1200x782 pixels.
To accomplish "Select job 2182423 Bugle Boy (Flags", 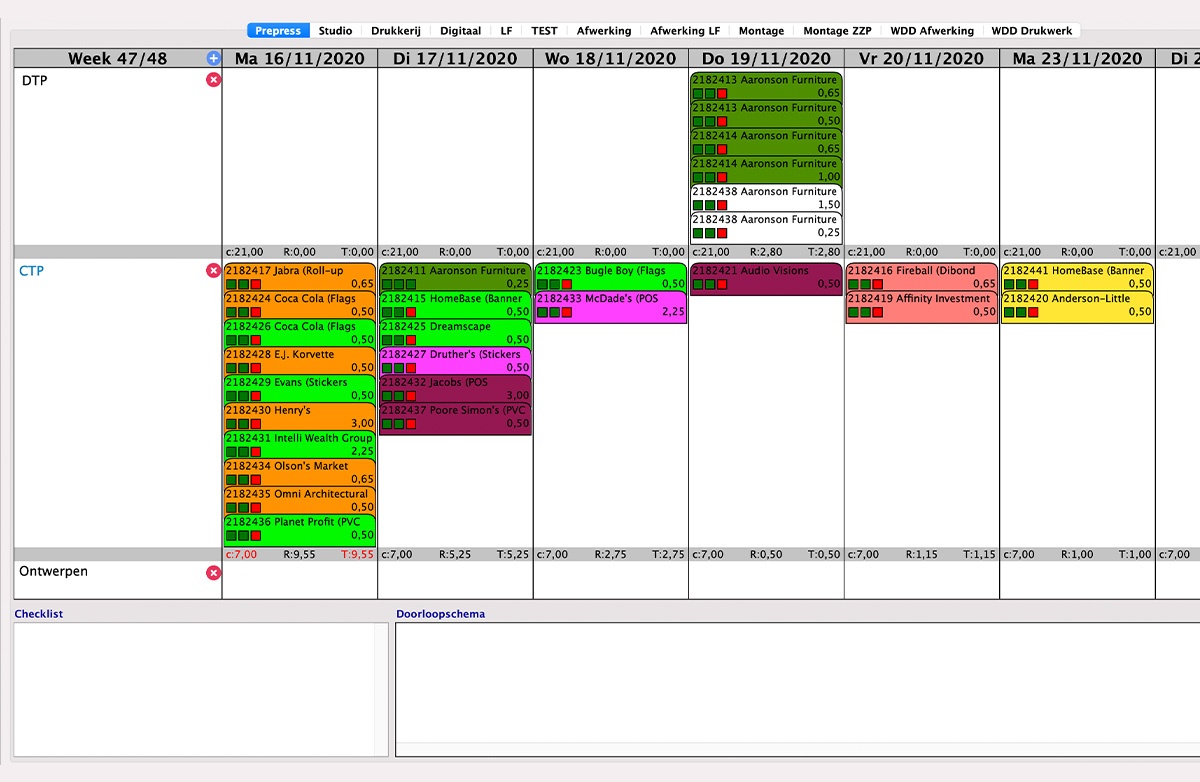I will (x=611, y=277).
